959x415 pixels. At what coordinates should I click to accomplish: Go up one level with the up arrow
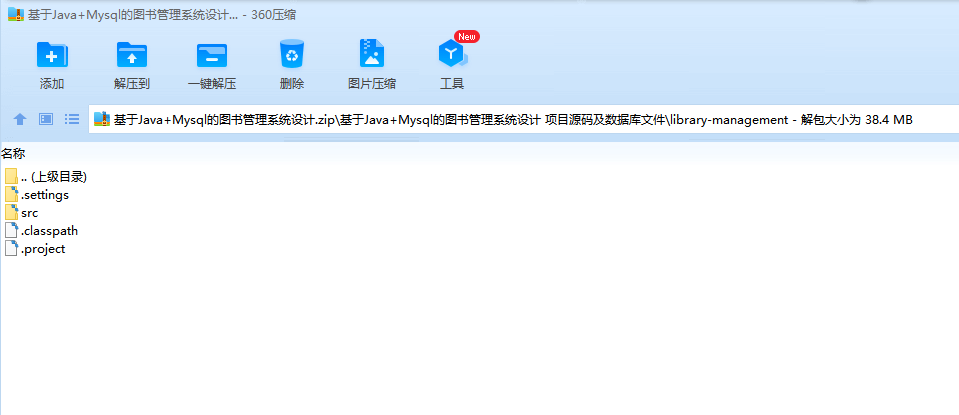(20, 119)
